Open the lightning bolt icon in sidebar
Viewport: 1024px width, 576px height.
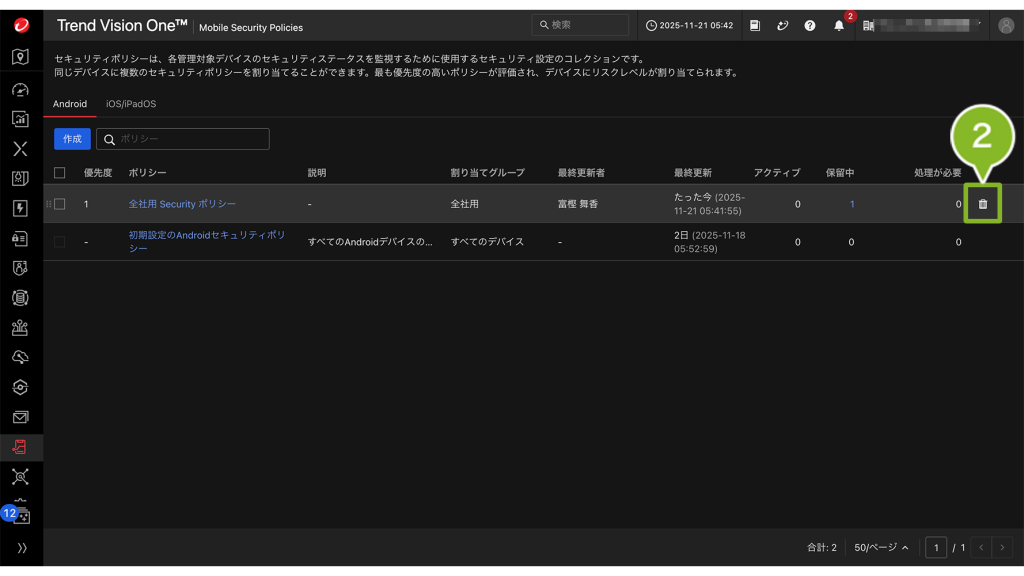[21, 208]
